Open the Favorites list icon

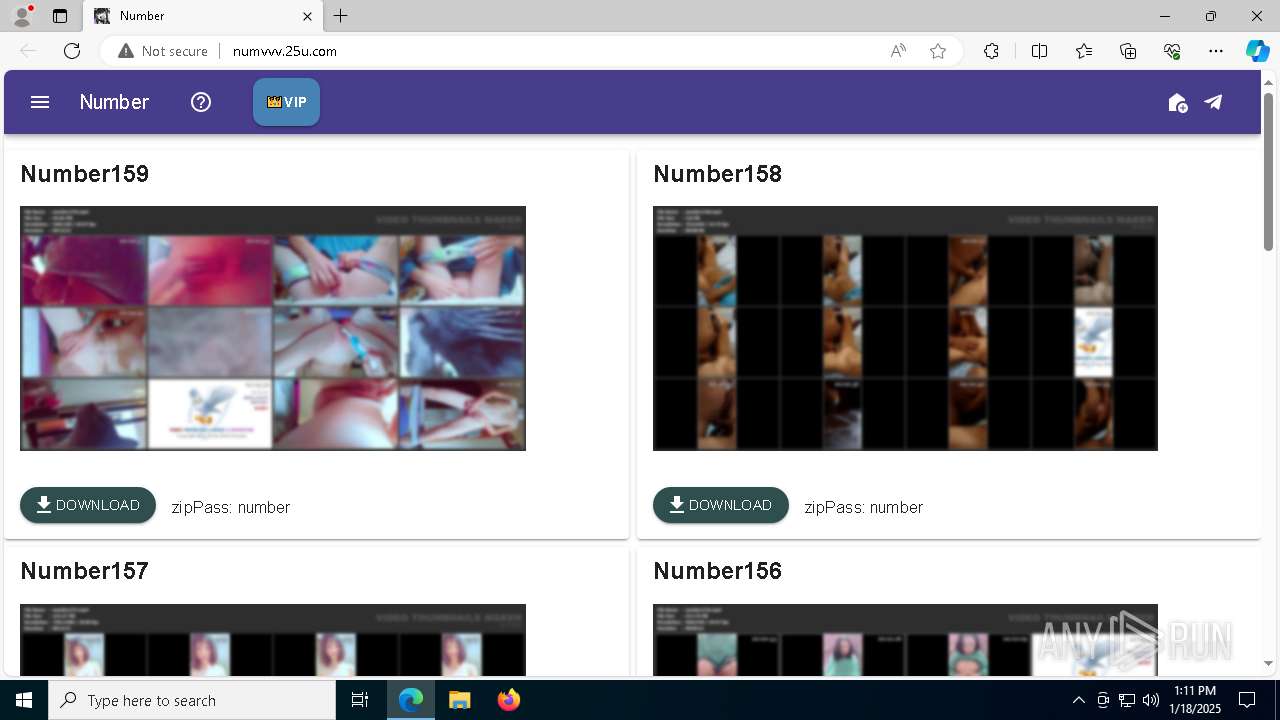click(x=1084, y=51)
